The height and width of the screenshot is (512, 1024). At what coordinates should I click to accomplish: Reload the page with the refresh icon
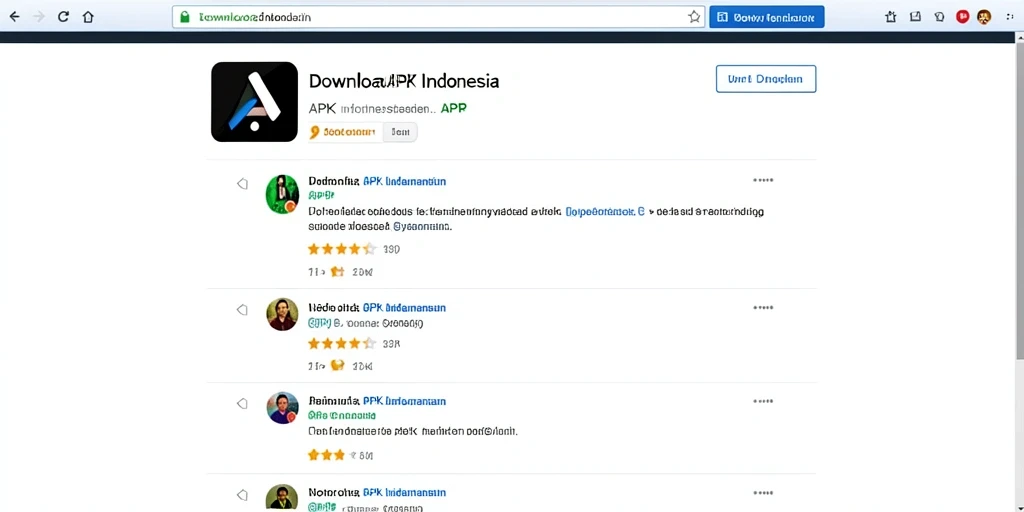(x=63, y=17)
